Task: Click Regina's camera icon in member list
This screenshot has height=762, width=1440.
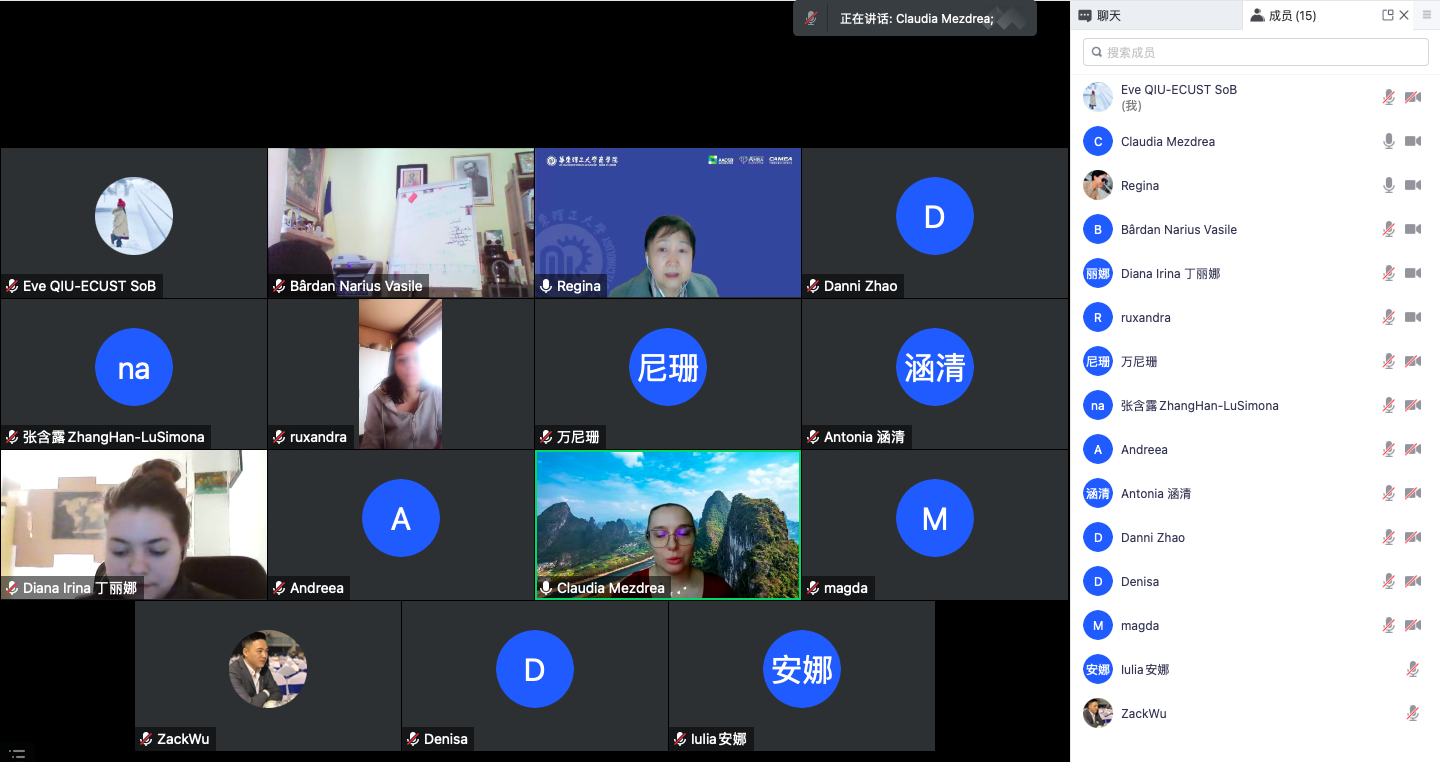Action: pos(1413,186)
